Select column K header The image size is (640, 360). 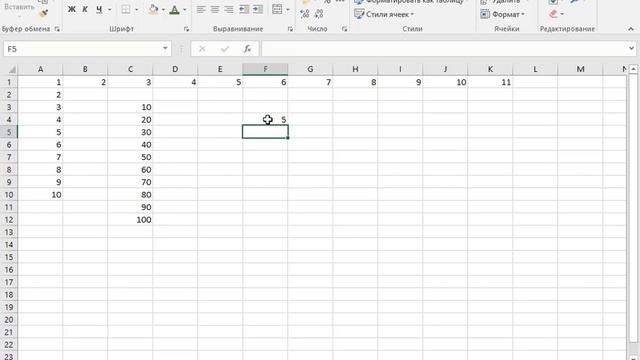click(x=490, y=69)
